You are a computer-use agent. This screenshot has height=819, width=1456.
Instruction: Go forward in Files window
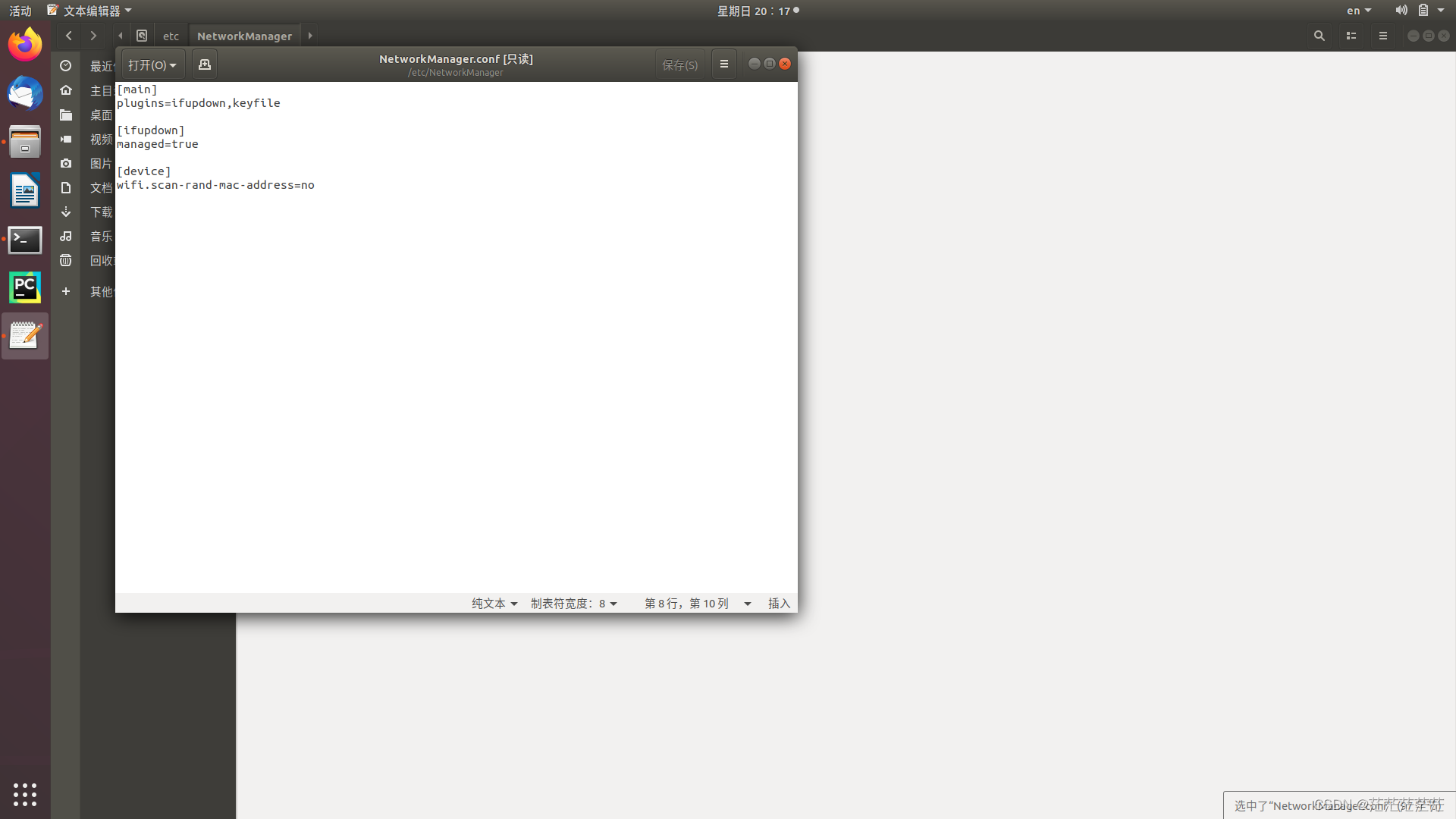[93, 36]
